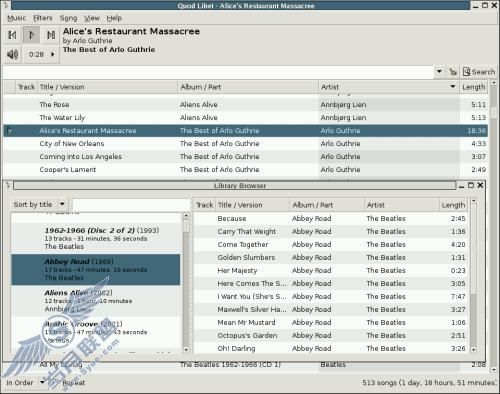Sort Library Browser by Length column
Screen dimensions: 500x394
tap(453, 205)
